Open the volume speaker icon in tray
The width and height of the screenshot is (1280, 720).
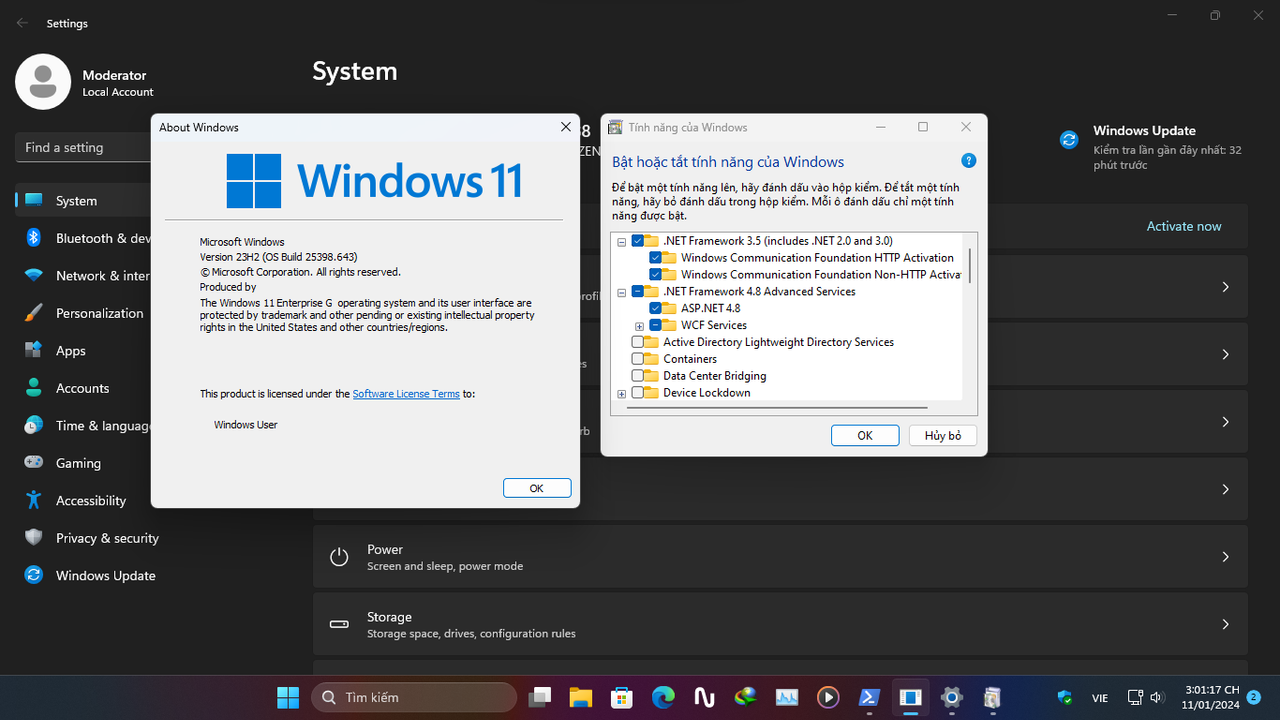1157,697
